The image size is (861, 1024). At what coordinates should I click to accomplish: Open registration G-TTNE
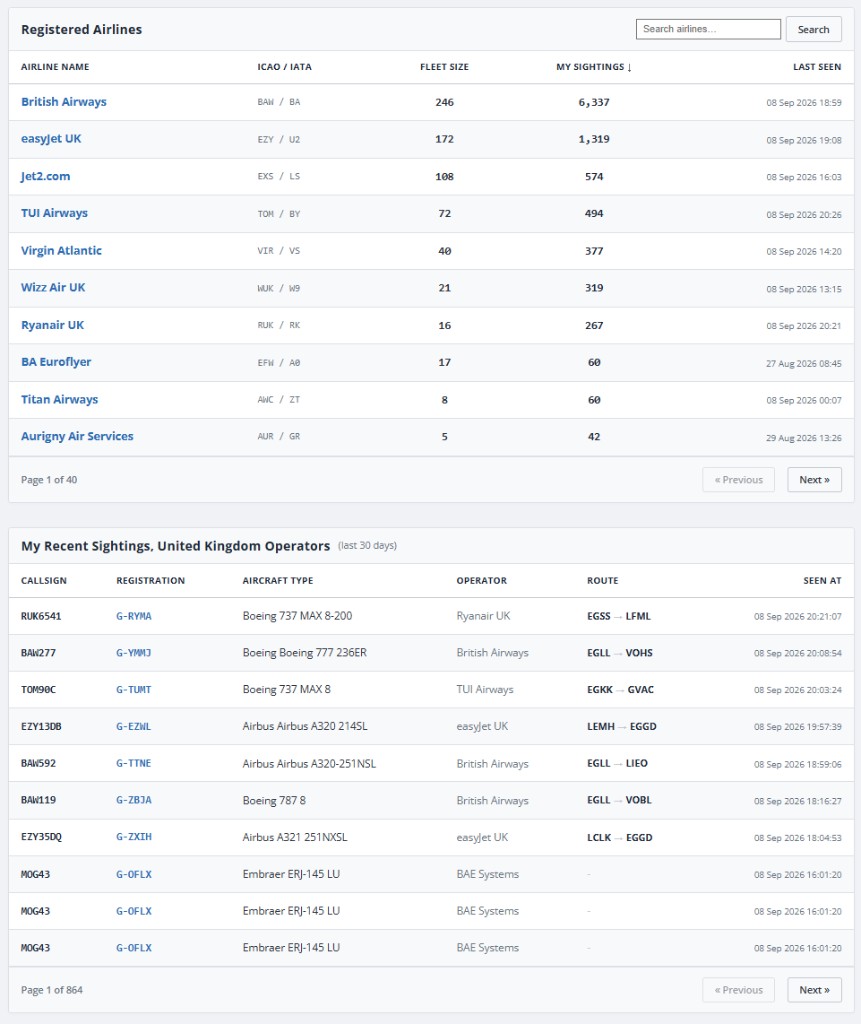134,763
